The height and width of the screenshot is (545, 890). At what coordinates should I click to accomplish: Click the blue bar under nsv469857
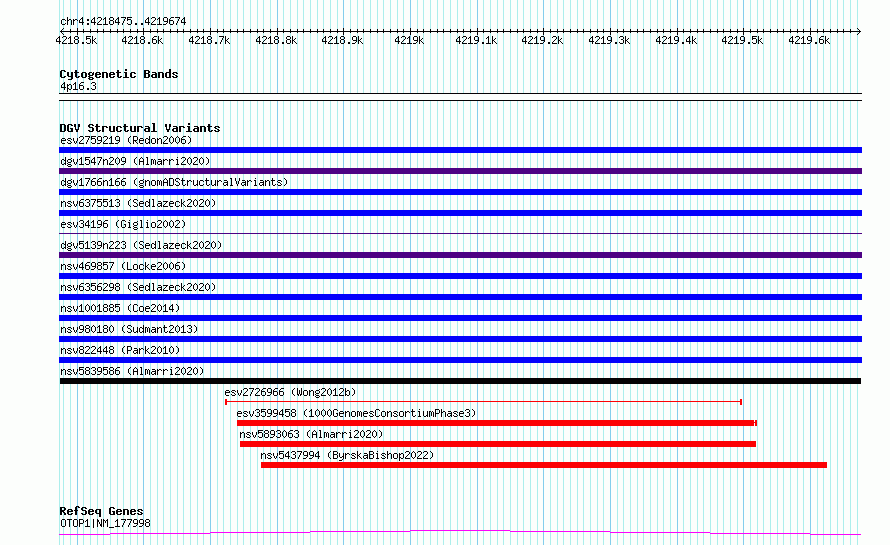pyautogui.click(x=460, y=276)
